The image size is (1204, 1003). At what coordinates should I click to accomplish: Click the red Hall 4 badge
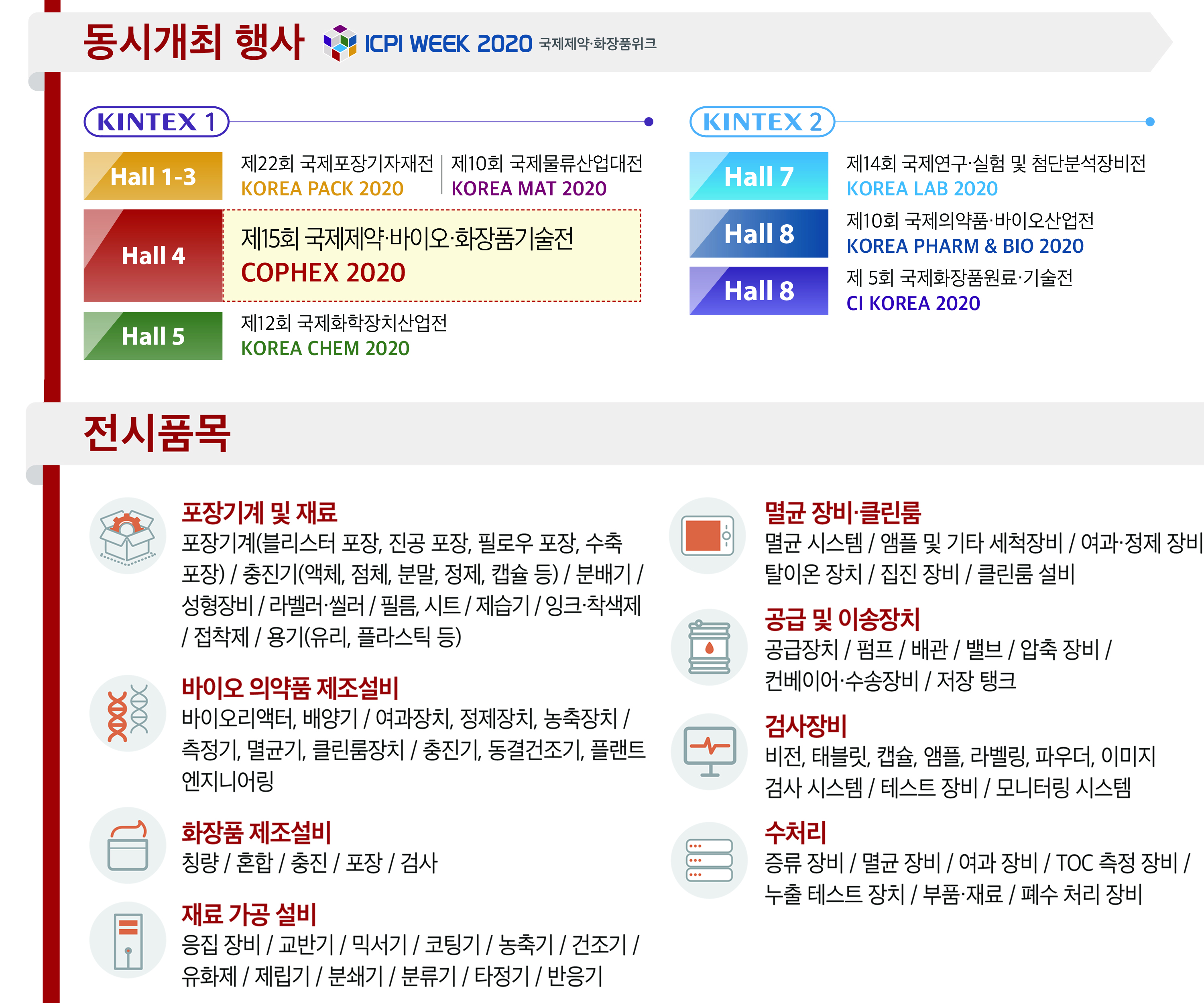pyautogui.click(x=153, y=256)
